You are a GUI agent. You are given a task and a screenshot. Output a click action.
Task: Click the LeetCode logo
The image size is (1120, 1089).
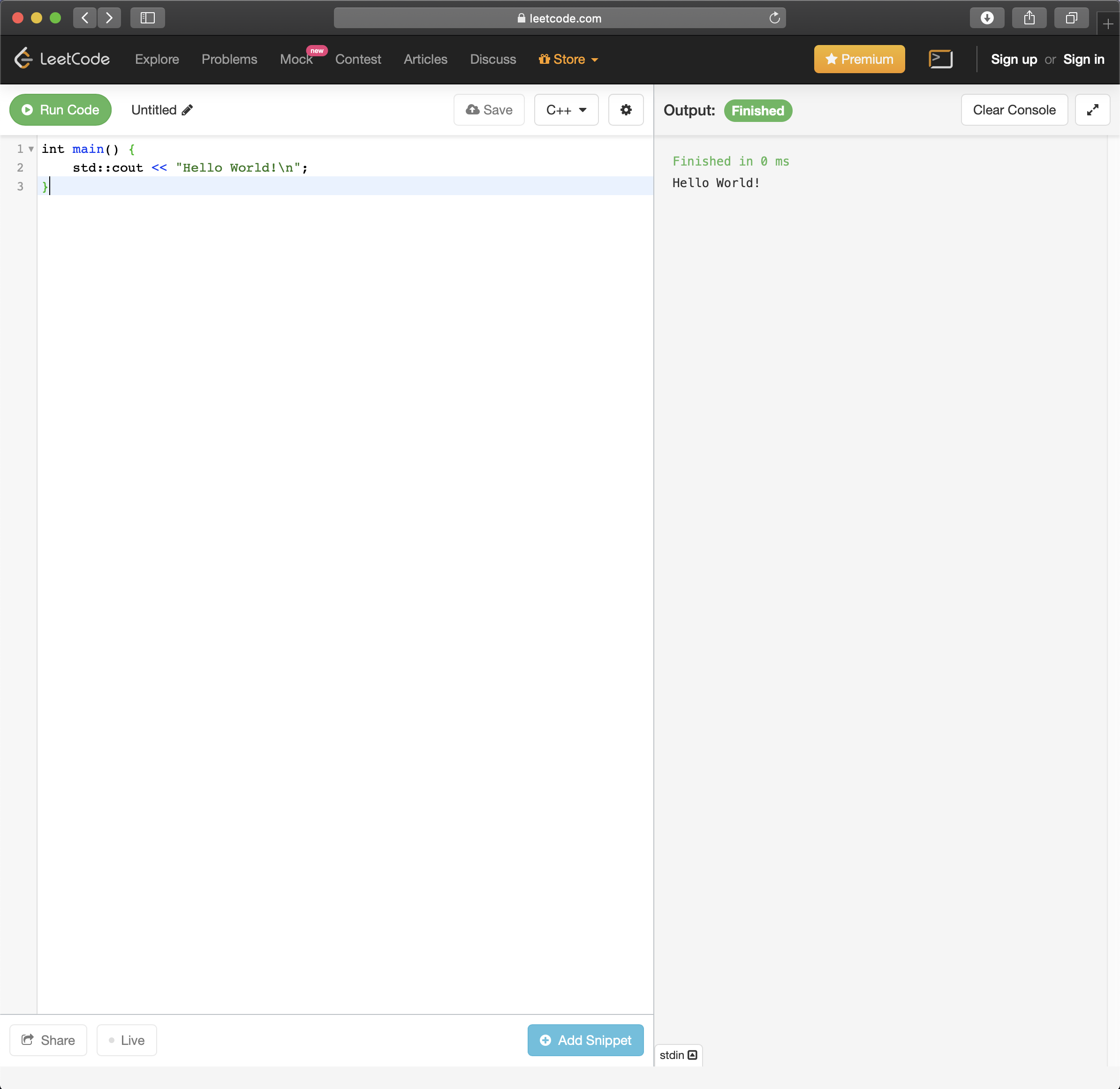(62, 59)
